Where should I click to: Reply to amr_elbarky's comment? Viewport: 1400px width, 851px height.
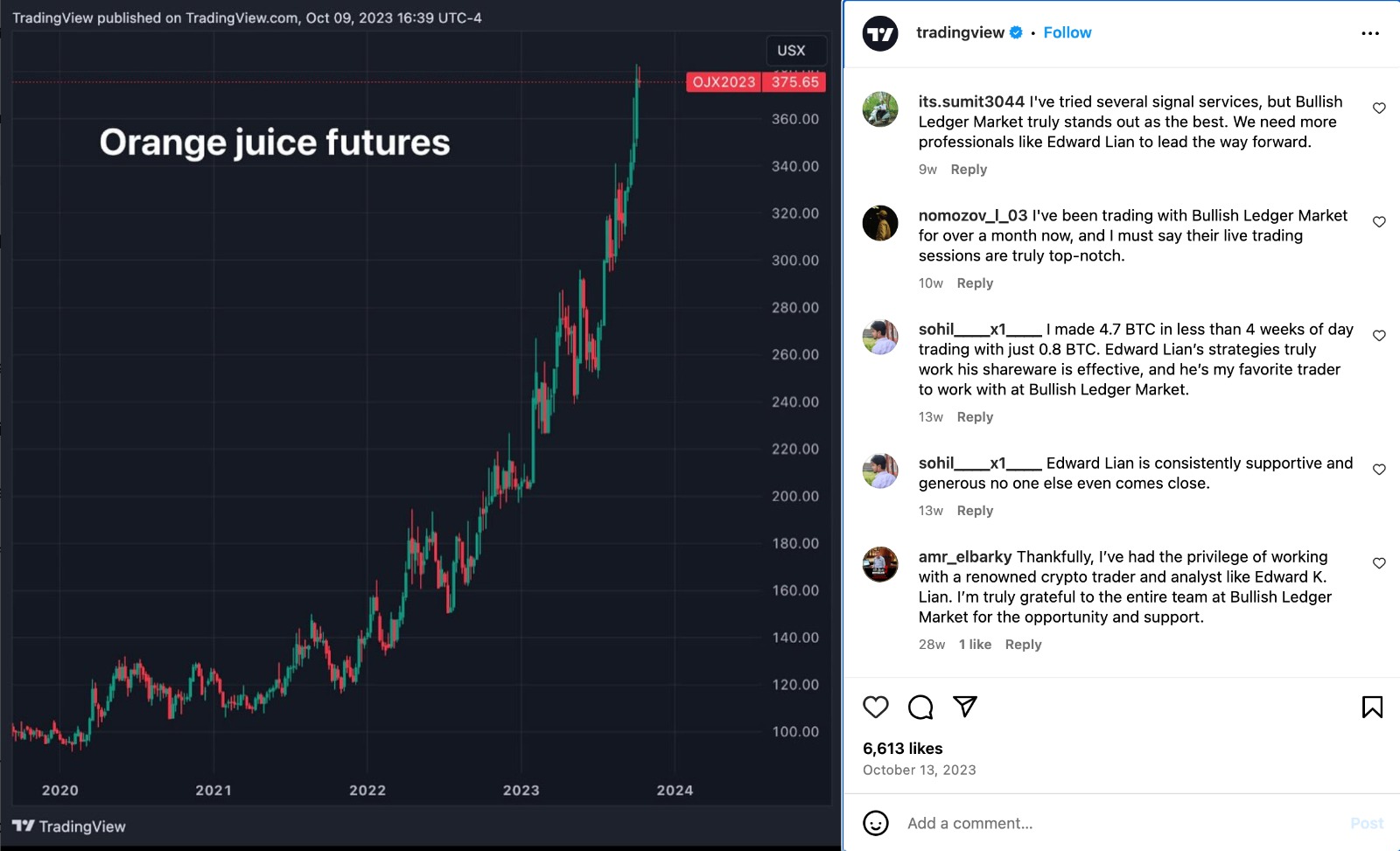point(1023,645)
